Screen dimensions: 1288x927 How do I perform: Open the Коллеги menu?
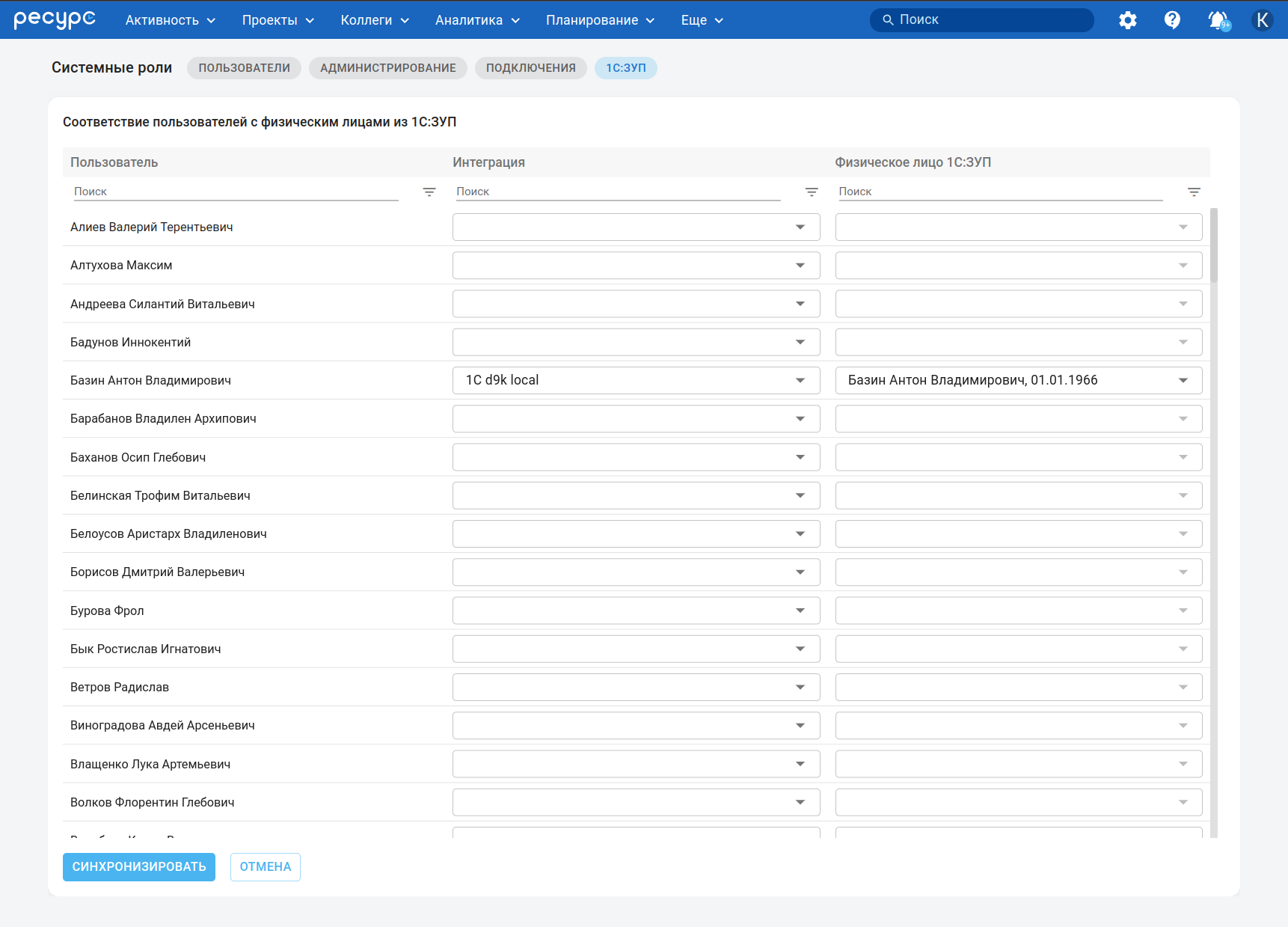click(x=375, y=20)
